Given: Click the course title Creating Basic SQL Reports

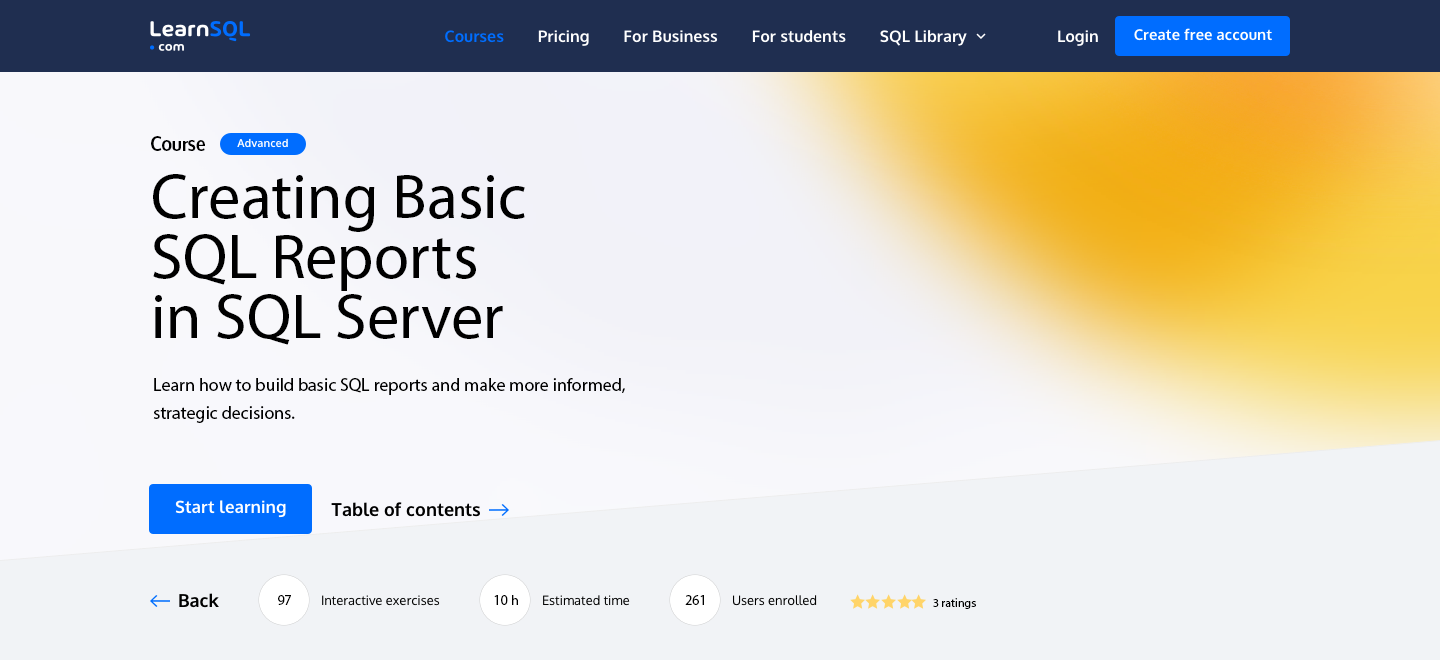Looking at the screenshot, I should (339, 257).
